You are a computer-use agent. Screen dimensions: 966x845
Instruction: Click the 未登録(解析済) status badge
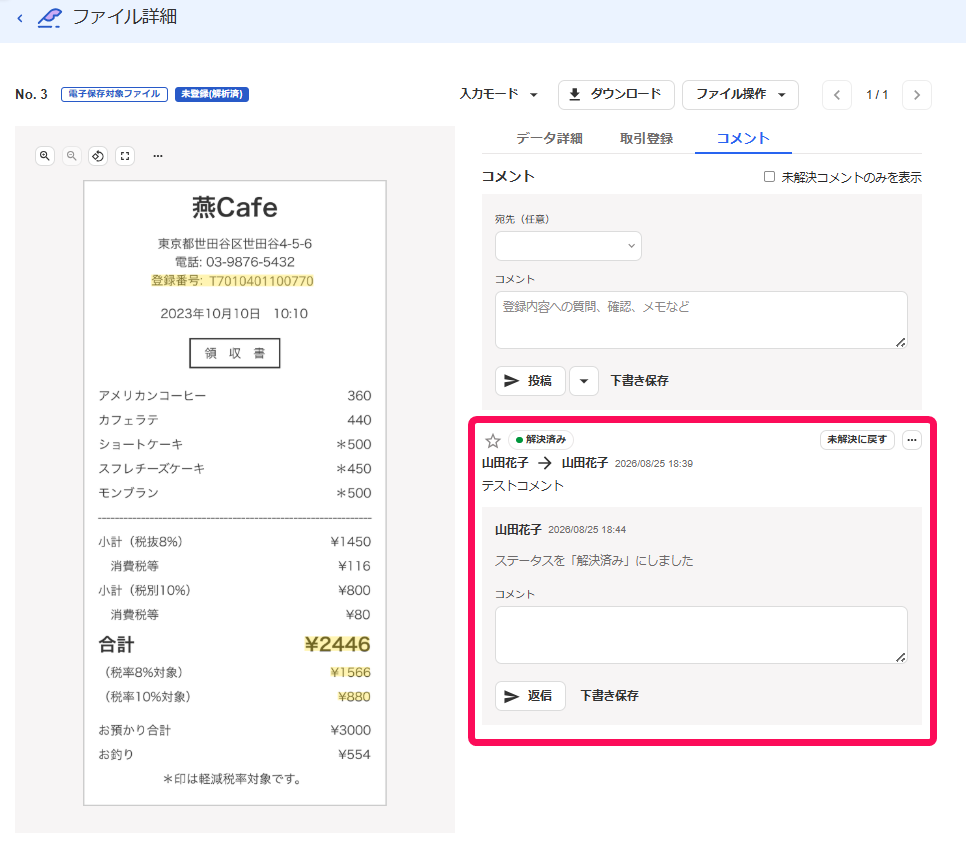click(x=212, y=94)
